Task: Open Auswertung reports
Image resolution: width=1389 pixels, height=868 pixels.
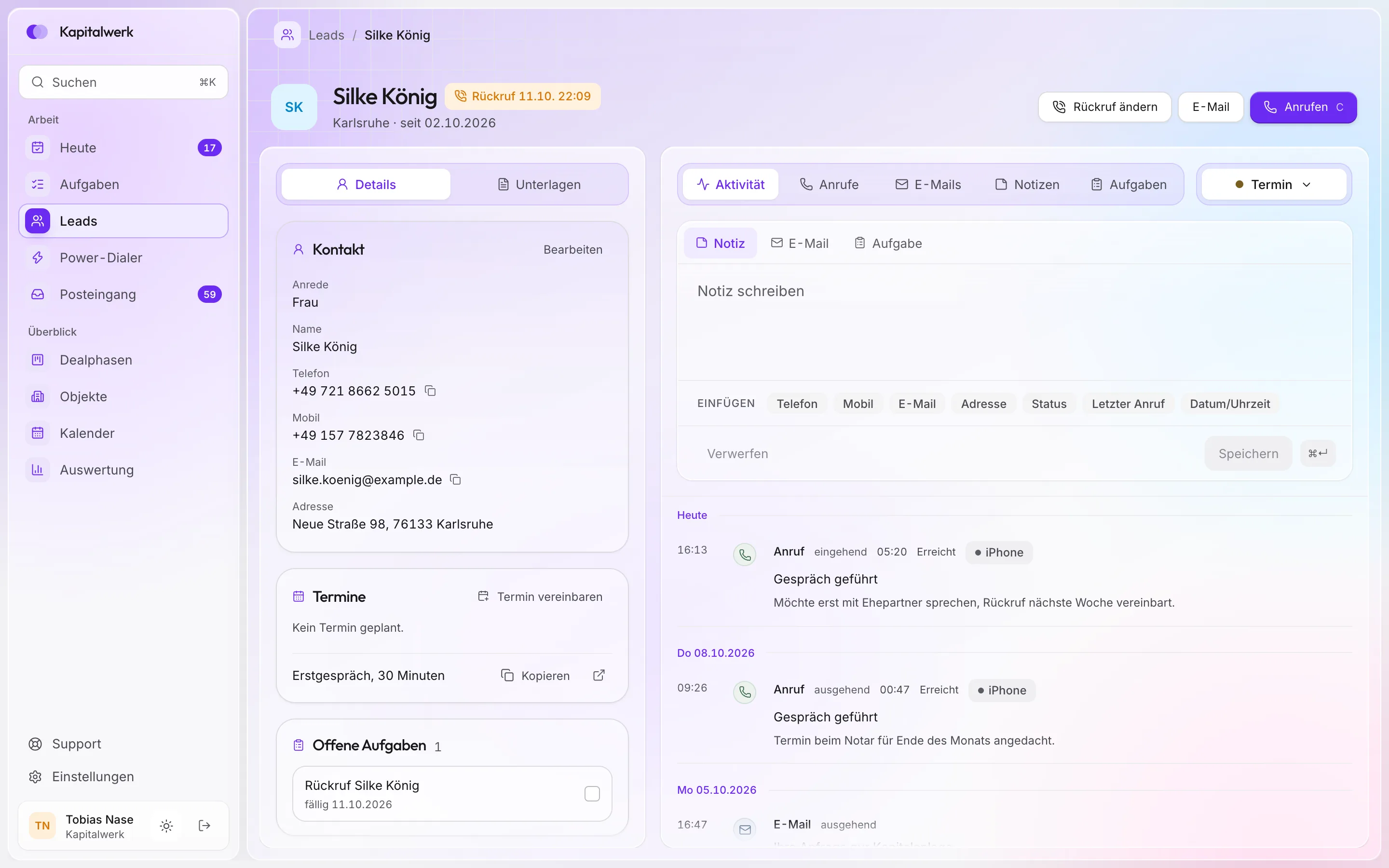Action: point(123,470)
